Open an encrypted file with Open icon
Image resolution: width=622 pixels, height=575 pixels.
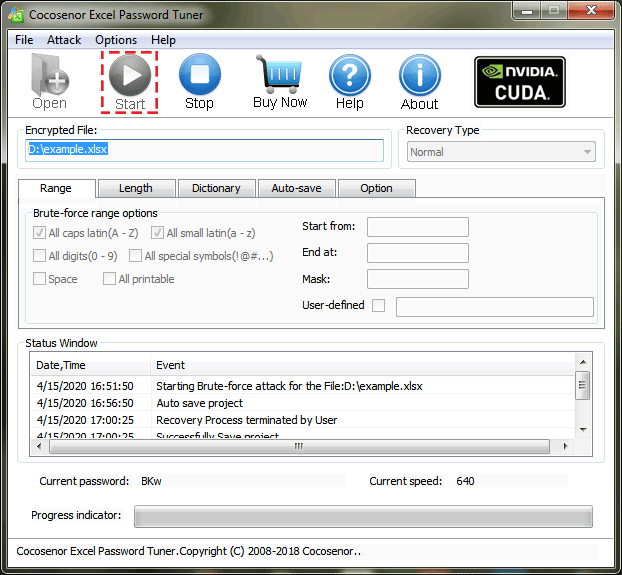tap(50, 82)
